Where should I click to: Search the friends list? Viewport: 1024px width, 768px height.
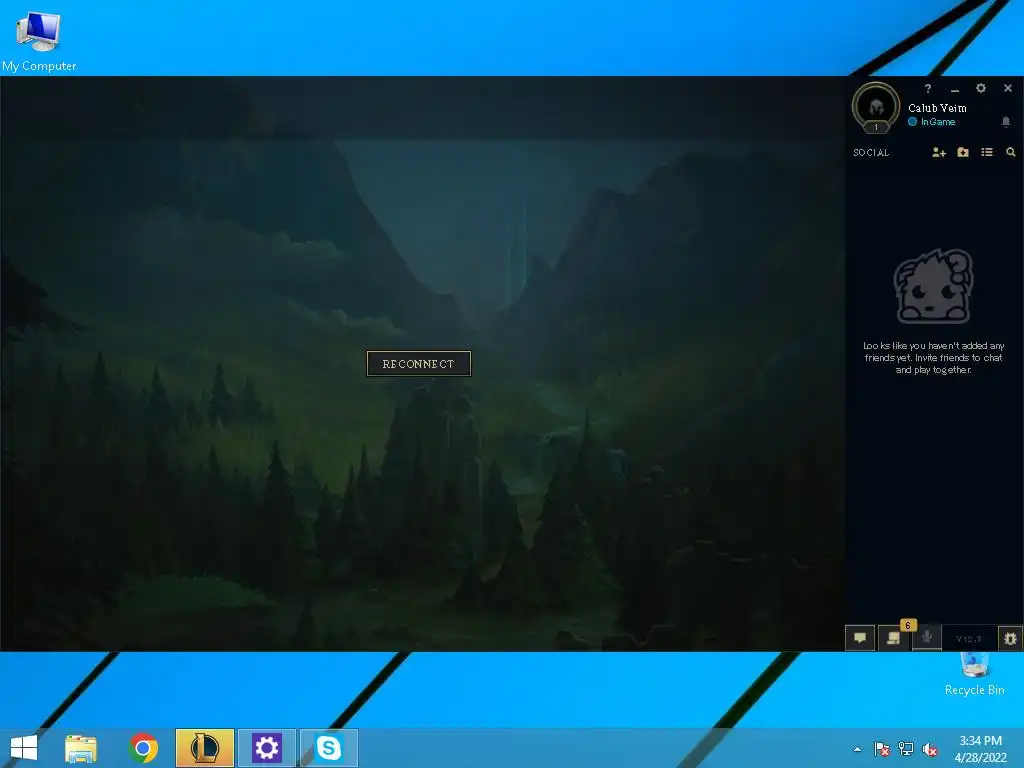(1011, 152)
